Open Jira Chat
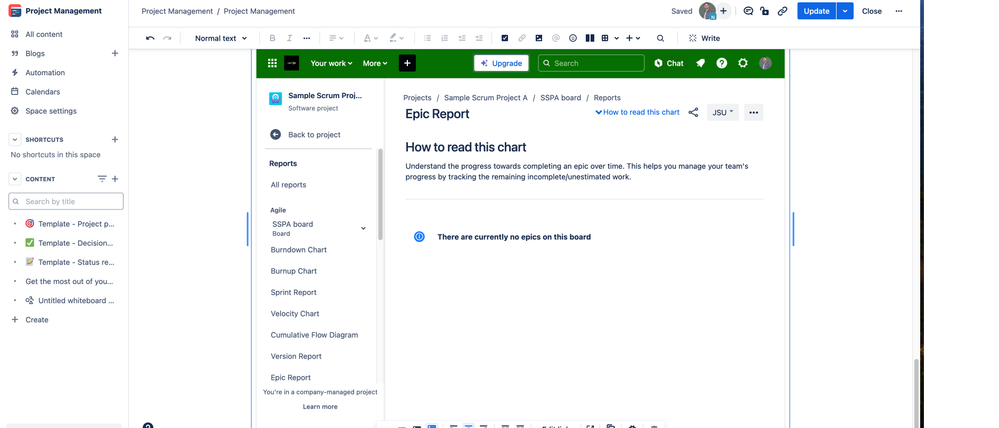The height and width of the screenshot is (428, 999). coord(668,63)
